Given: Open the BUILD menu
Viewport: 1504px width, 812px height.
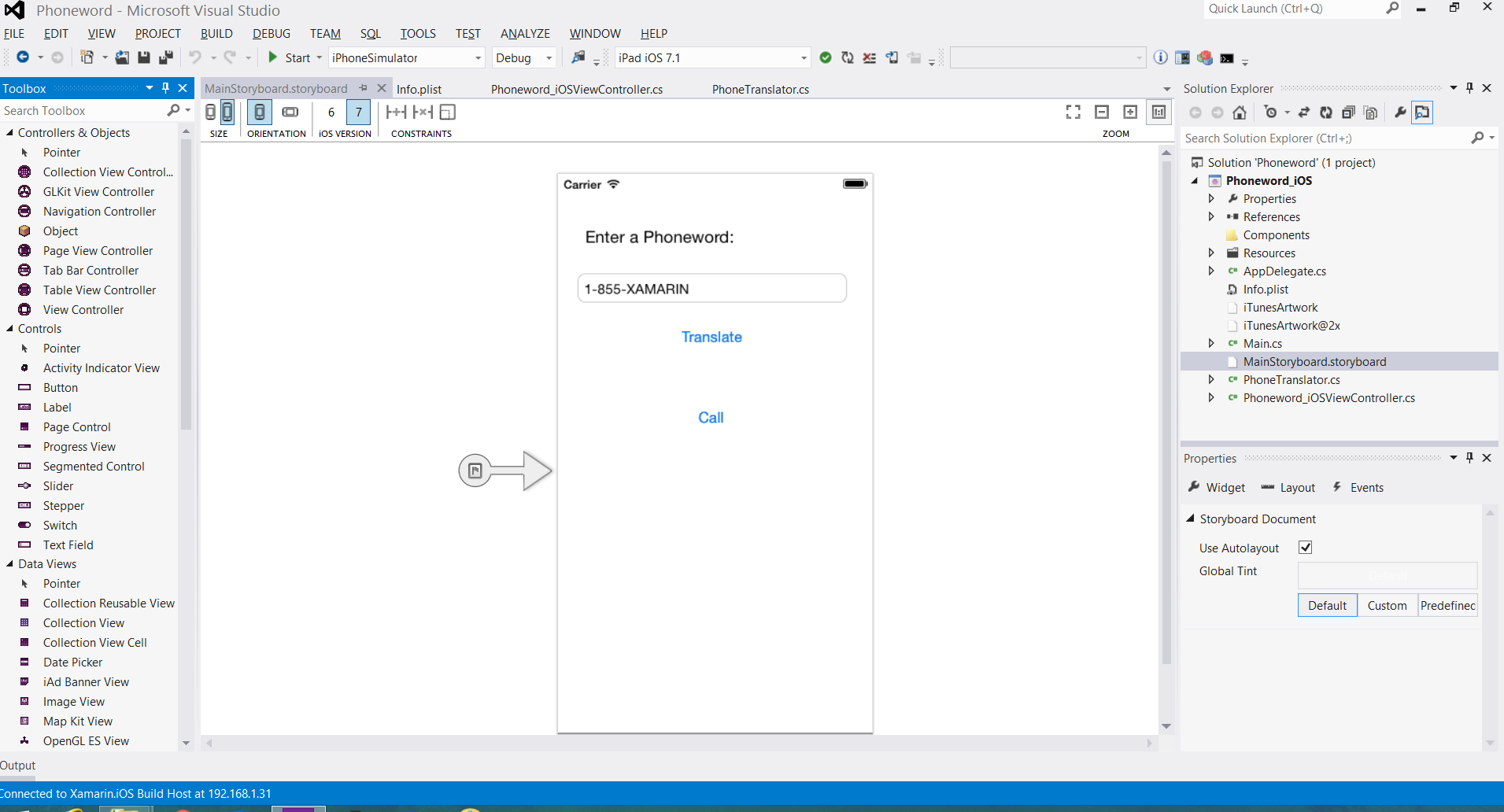Looking at the screenshot, I should point(216,34).
